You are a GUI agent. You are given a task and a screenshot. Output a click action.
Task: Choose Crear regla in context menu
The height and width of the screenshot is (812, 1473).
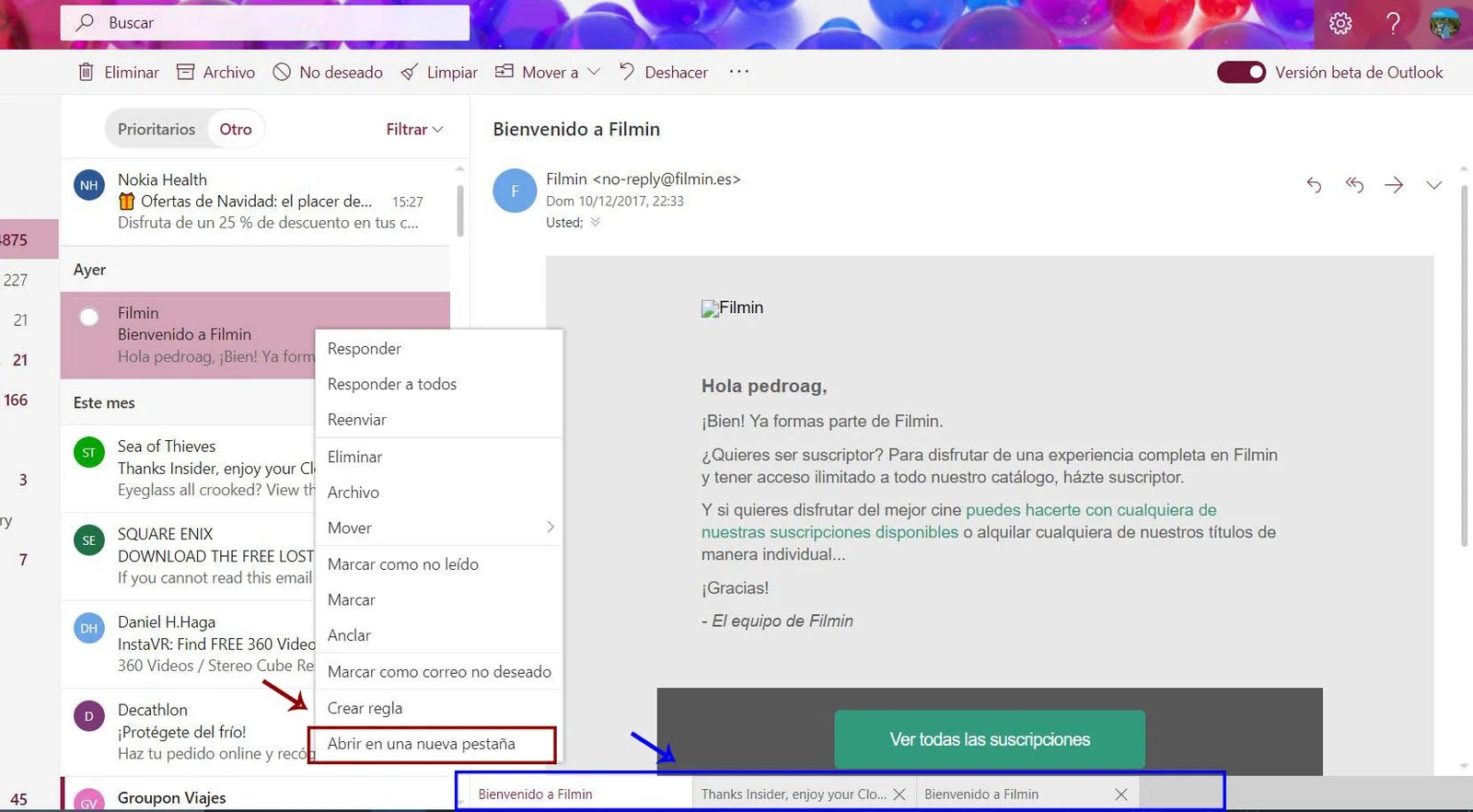pyautogui.click(x=438, y=708)
